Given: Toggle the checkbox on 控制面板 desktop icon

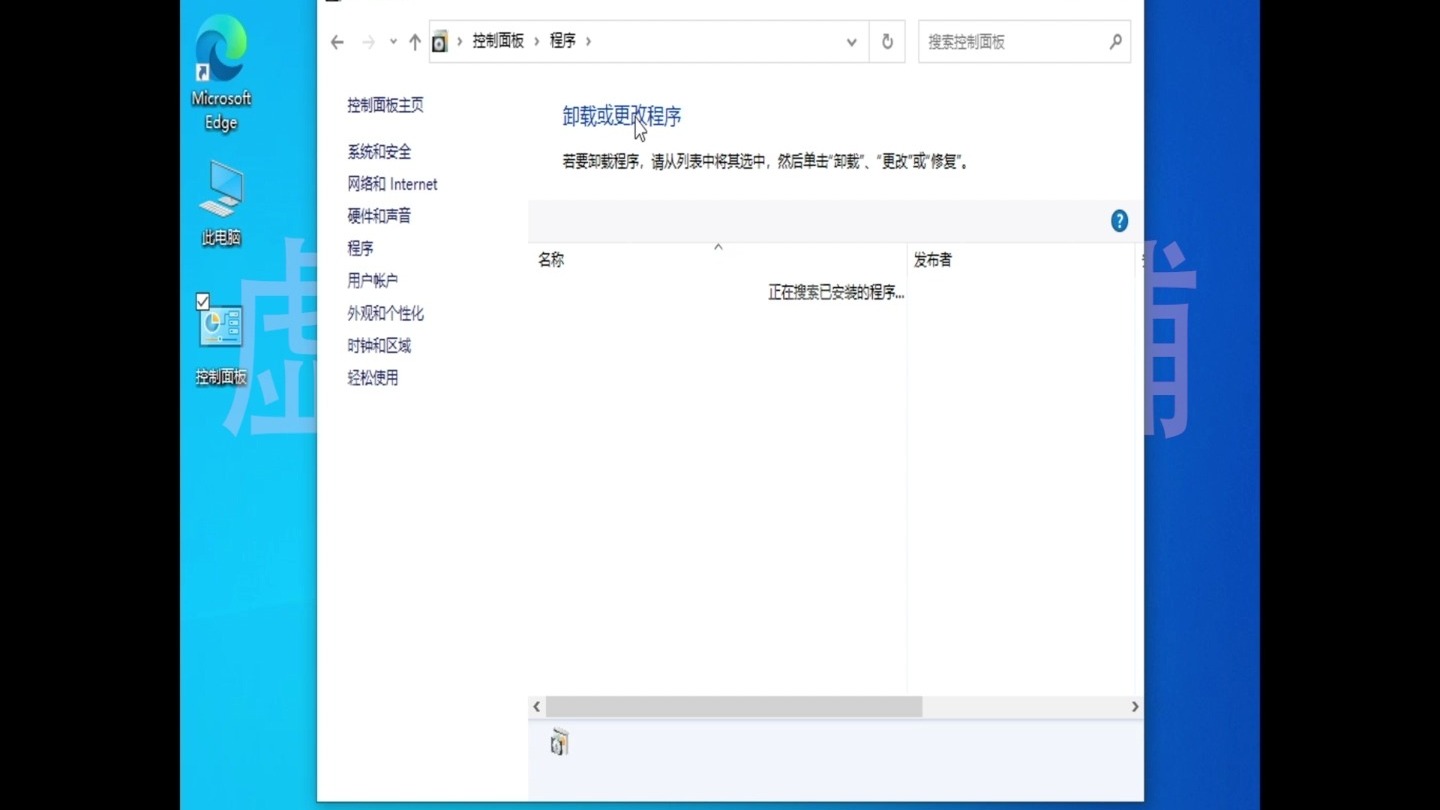Looking at the screenshot, I should pos(203,301).
